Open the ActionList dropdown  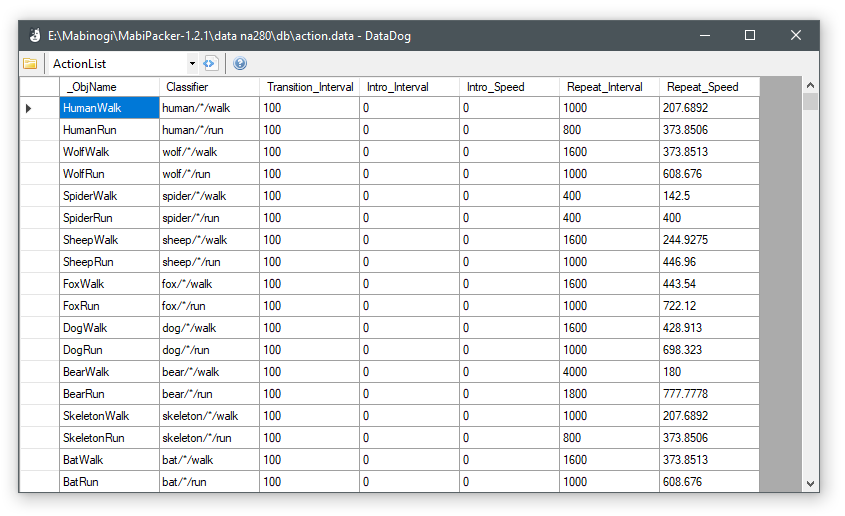[192, 64]
